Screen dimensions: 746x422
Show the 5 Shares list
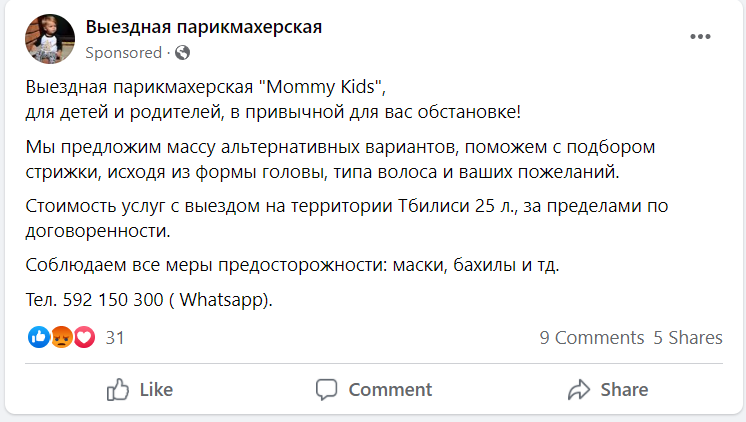pos(688,338)
